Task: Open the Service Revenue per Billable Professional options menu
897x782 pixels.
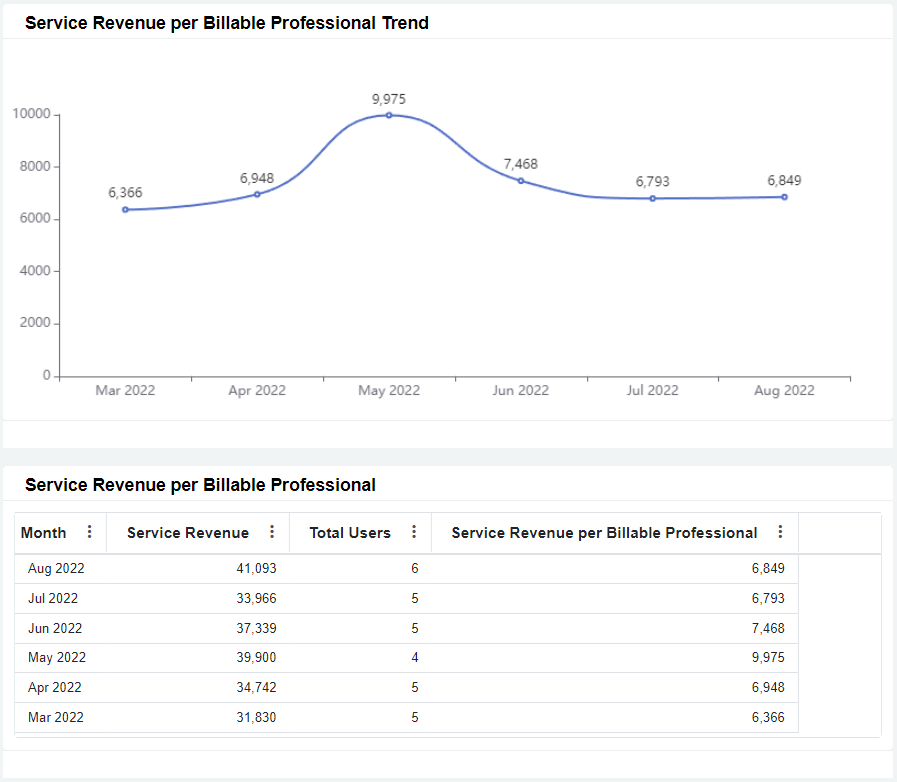Action: (x=780, y=532)
